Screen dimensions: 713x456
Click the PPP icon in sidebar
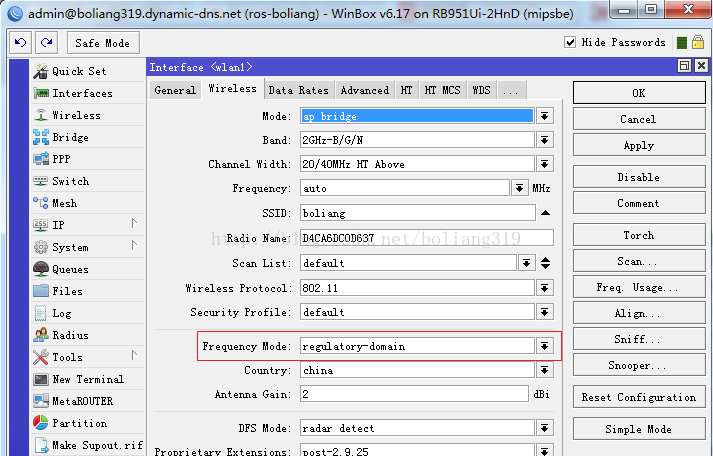41,159
